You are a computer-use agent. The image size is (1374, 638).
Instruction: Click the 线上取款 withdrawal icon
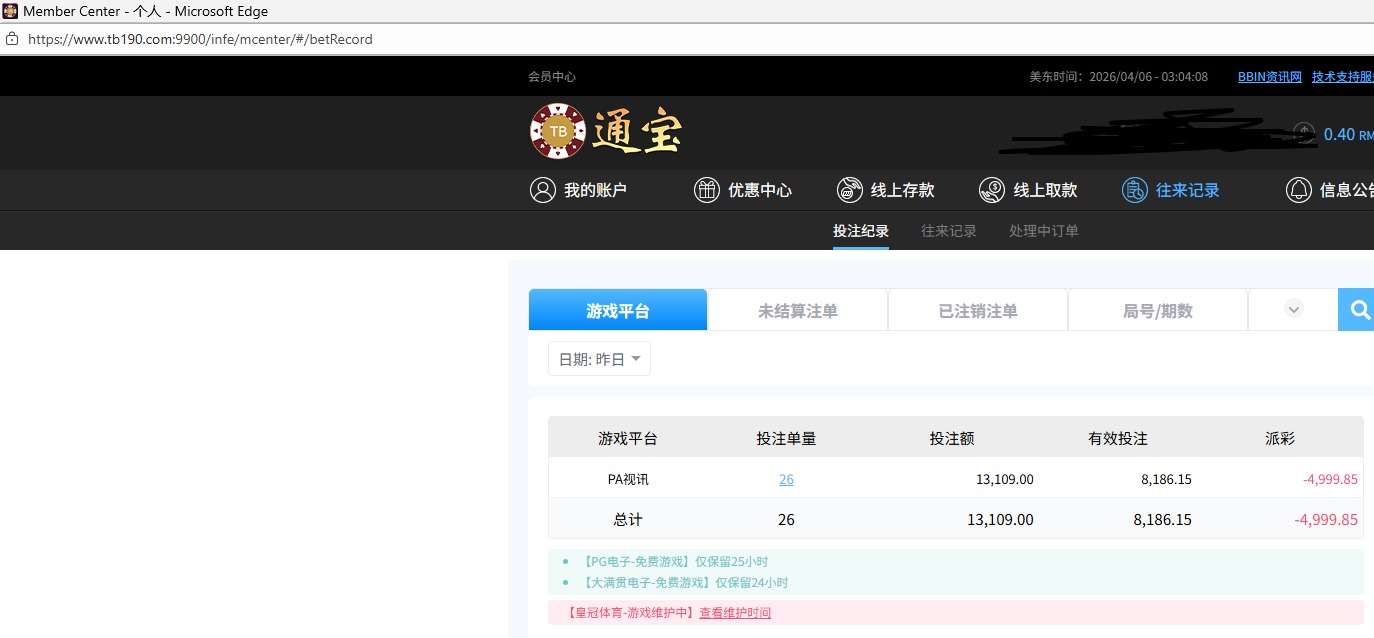[x=991, y=190]
